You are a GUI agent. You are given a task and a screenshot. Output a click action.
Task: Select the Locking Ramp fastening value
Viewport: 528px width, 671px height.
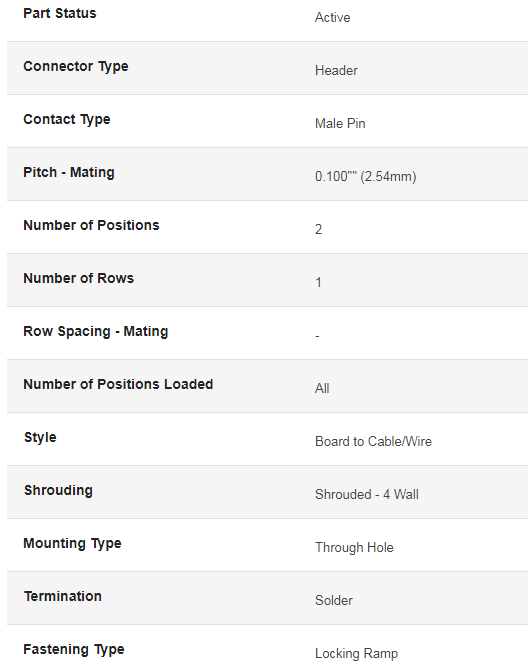(356, 654)
